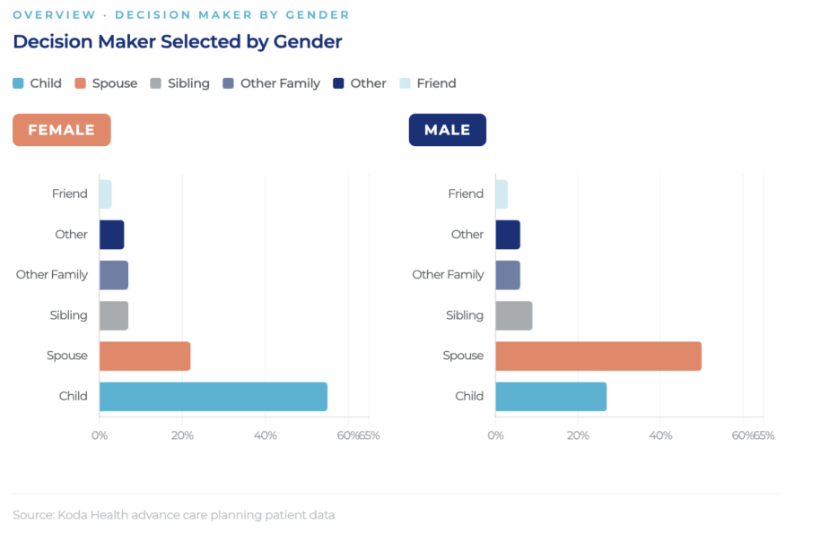Screen dimensions: 814x541
Task: Select the MALE badge button
Action: coord(447,130)
